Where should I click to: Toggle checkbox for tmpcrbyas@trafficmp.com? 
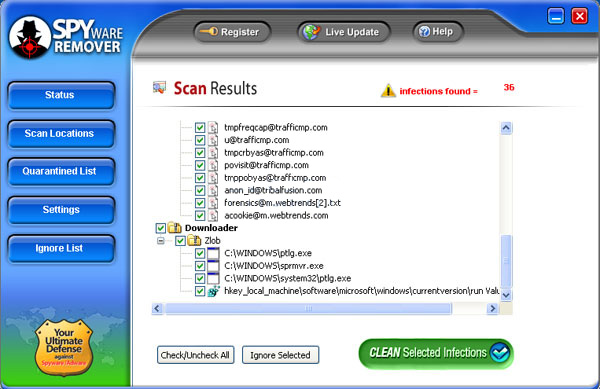coord(200,153)
